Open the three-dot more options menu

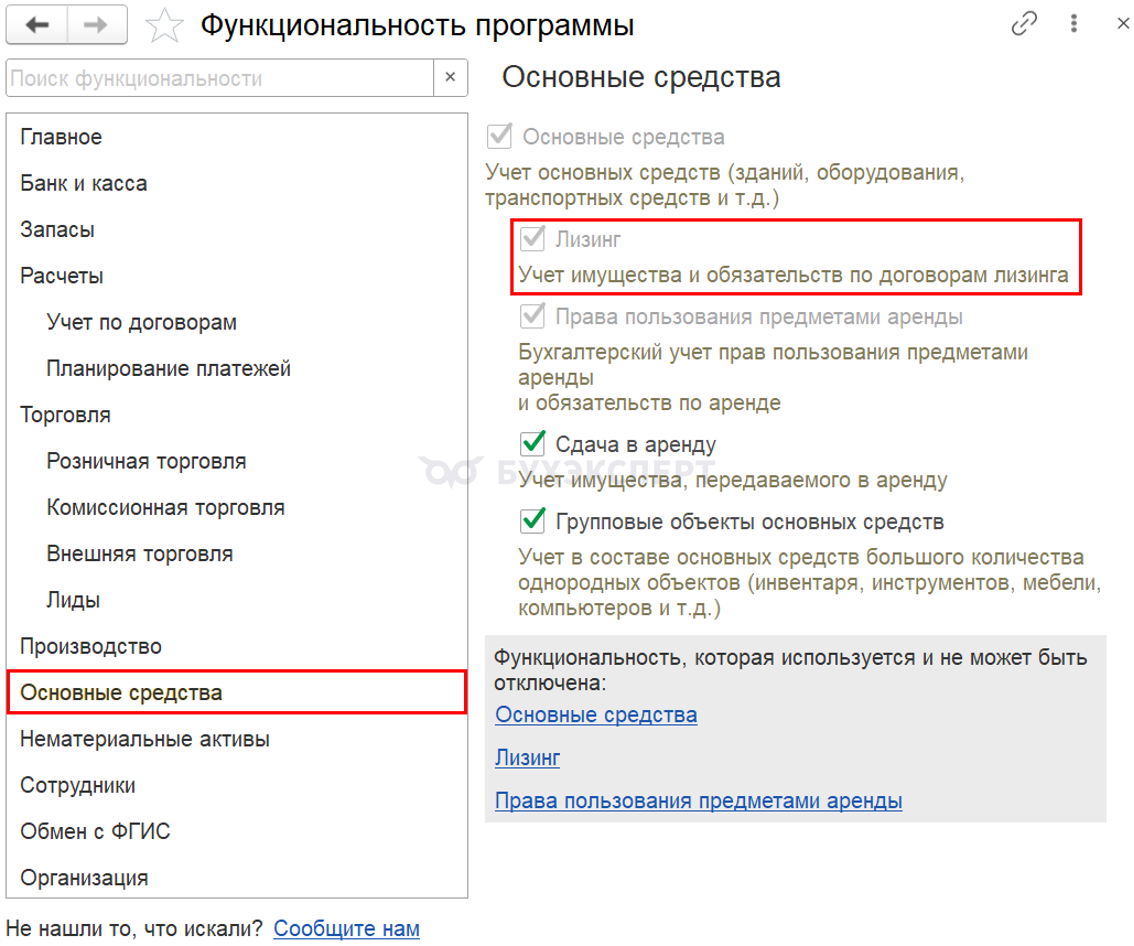click(1074, 24)
